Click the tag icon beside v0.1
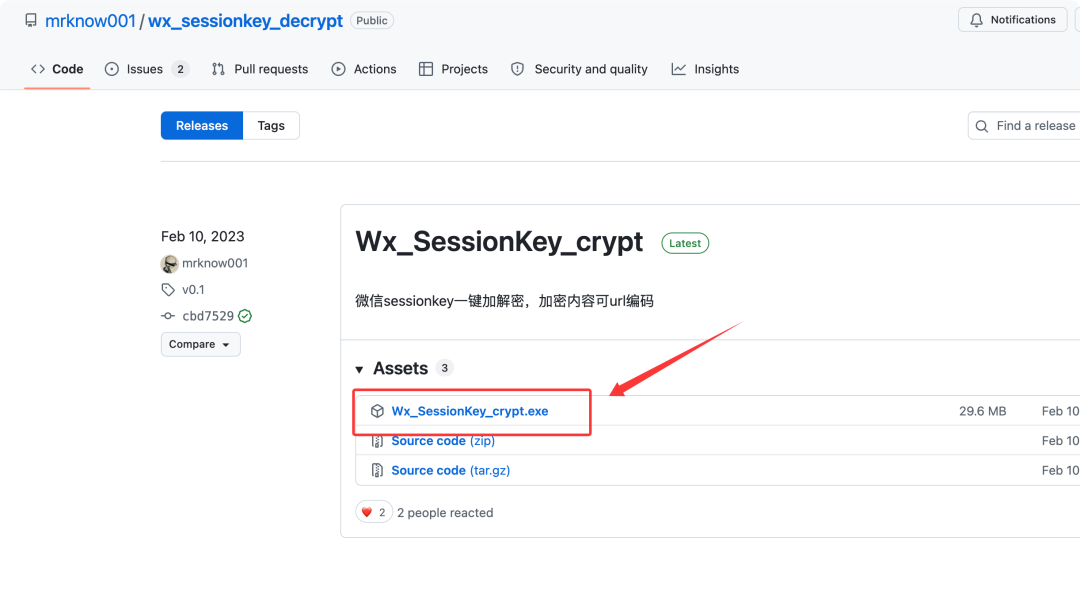This screenshot has width=1080, height=594. (168, 289)
